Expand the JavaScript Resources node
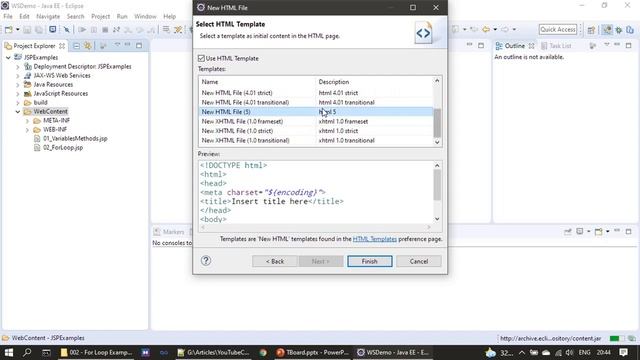This screenshot has height=360, width=640. coord(18,93)
